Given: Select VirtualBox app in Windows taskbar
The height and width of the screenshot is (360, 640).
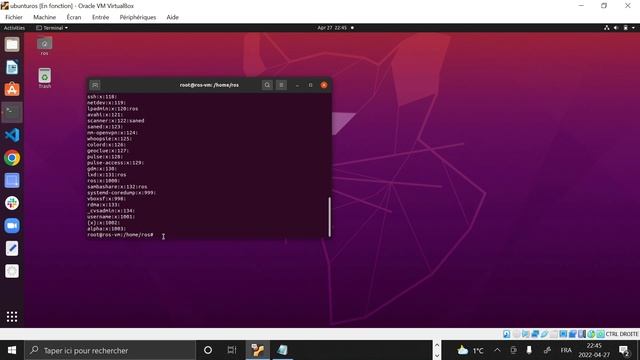Looking at the screenshot, I should pyautogui.click(x=258, y=350).
